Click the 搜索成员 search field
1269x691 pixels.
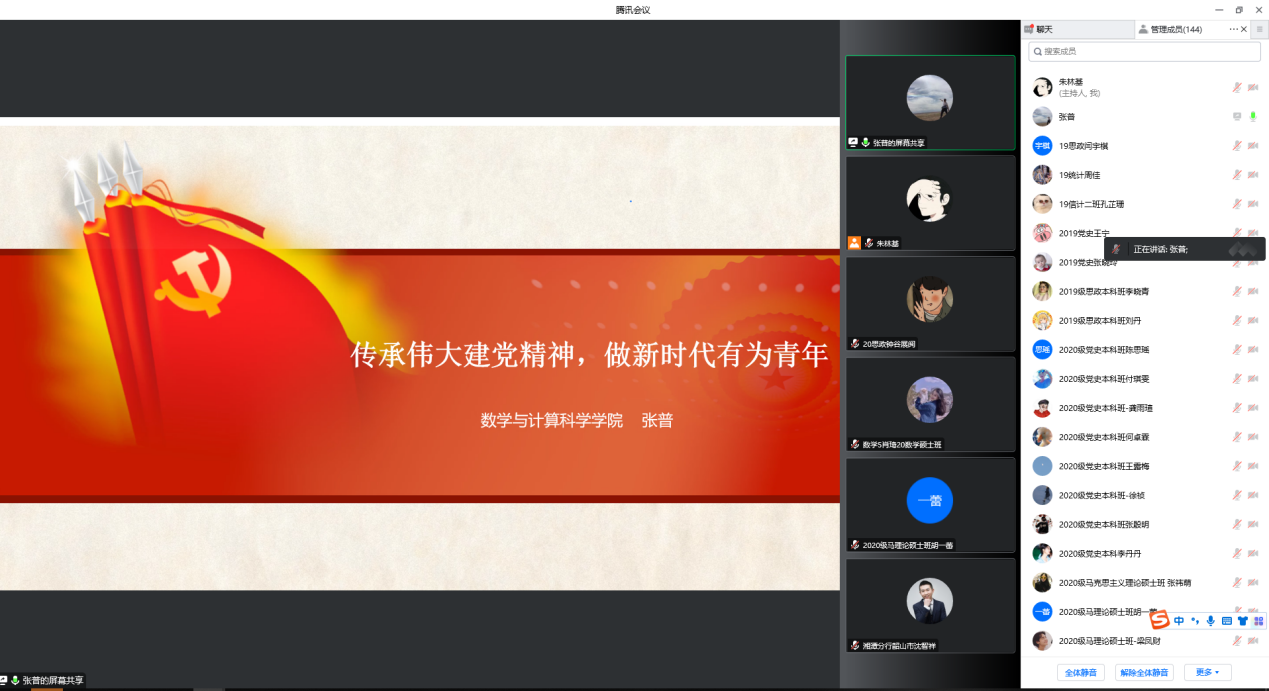point(1145,51)
